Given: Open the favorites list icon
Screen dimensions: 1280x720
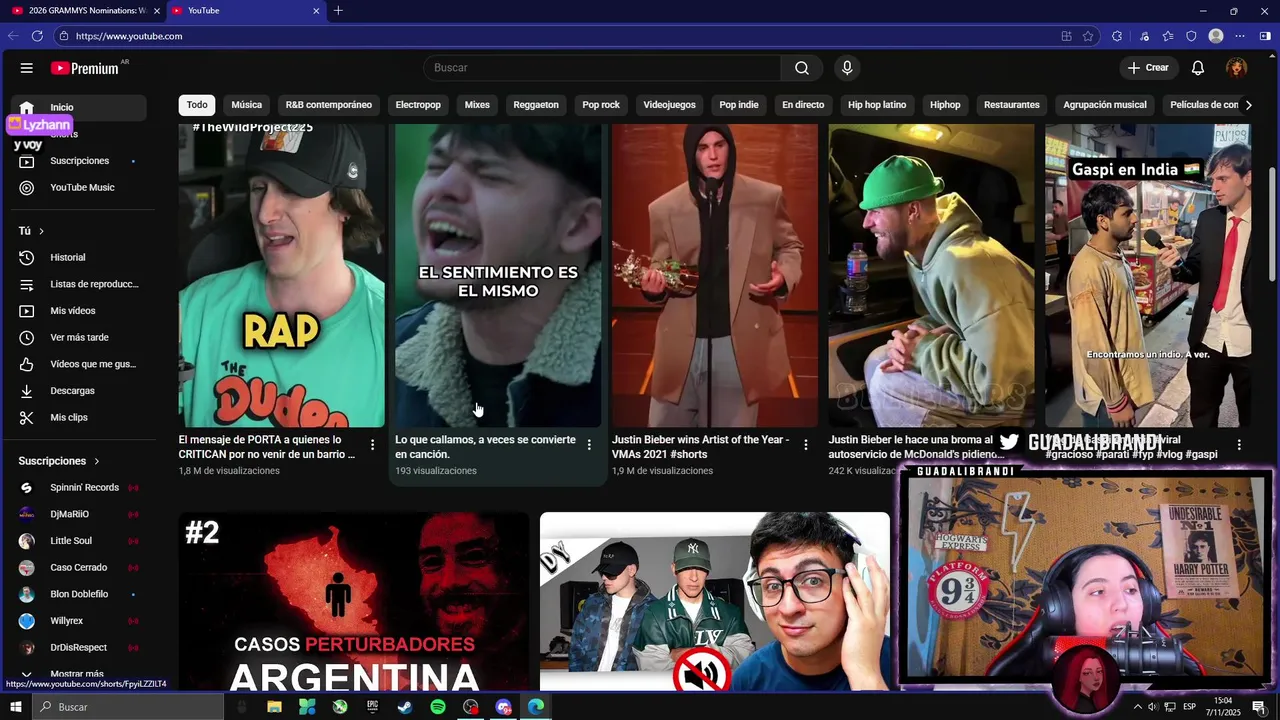Looking at the screenshot, I should [1168, 36].
